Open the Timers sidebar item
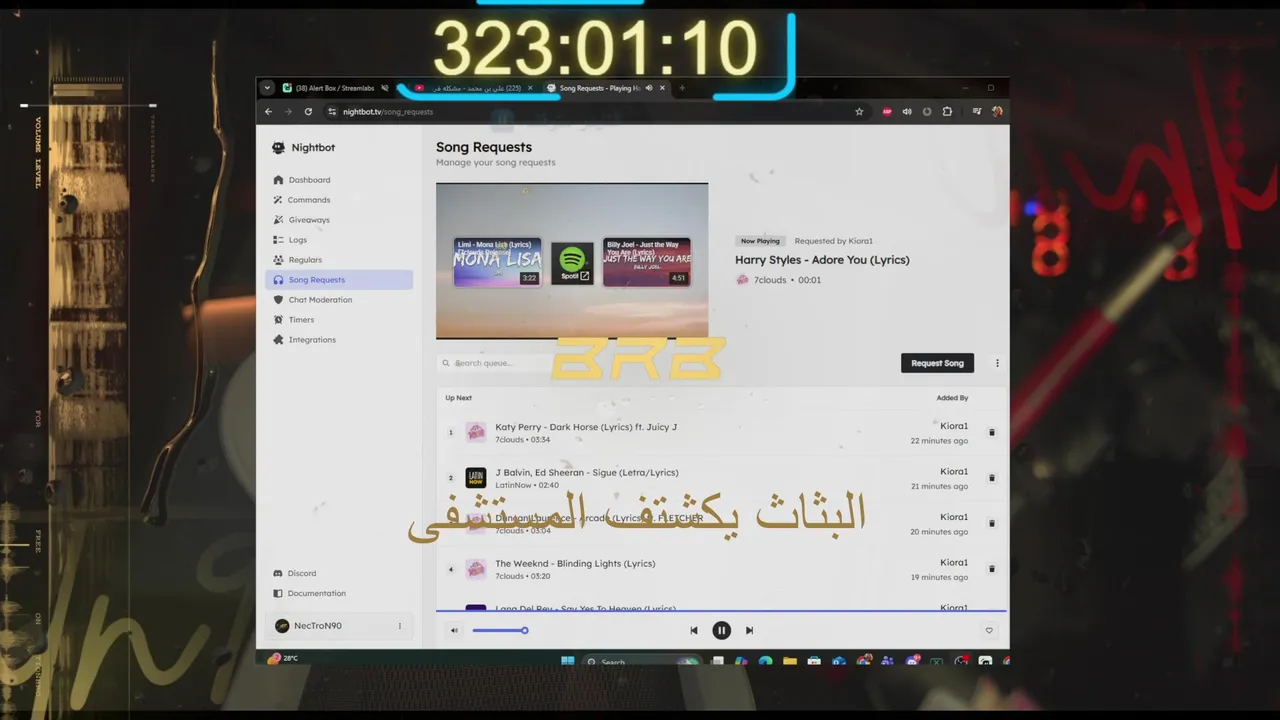Screen dimensions: 1280x720 (339, 320)
